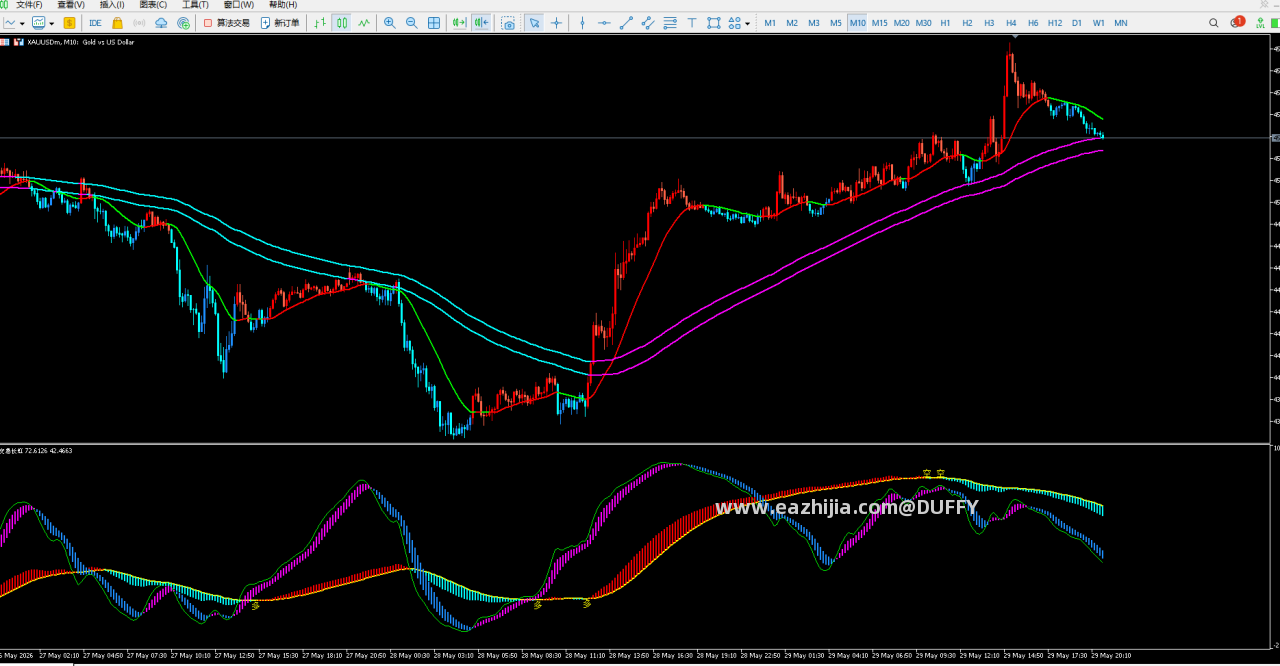Image resolution: width=1280 pixels, height=666 pixels.
Task: Select the M10 timeframe
Action: click(x=858, y=23)
